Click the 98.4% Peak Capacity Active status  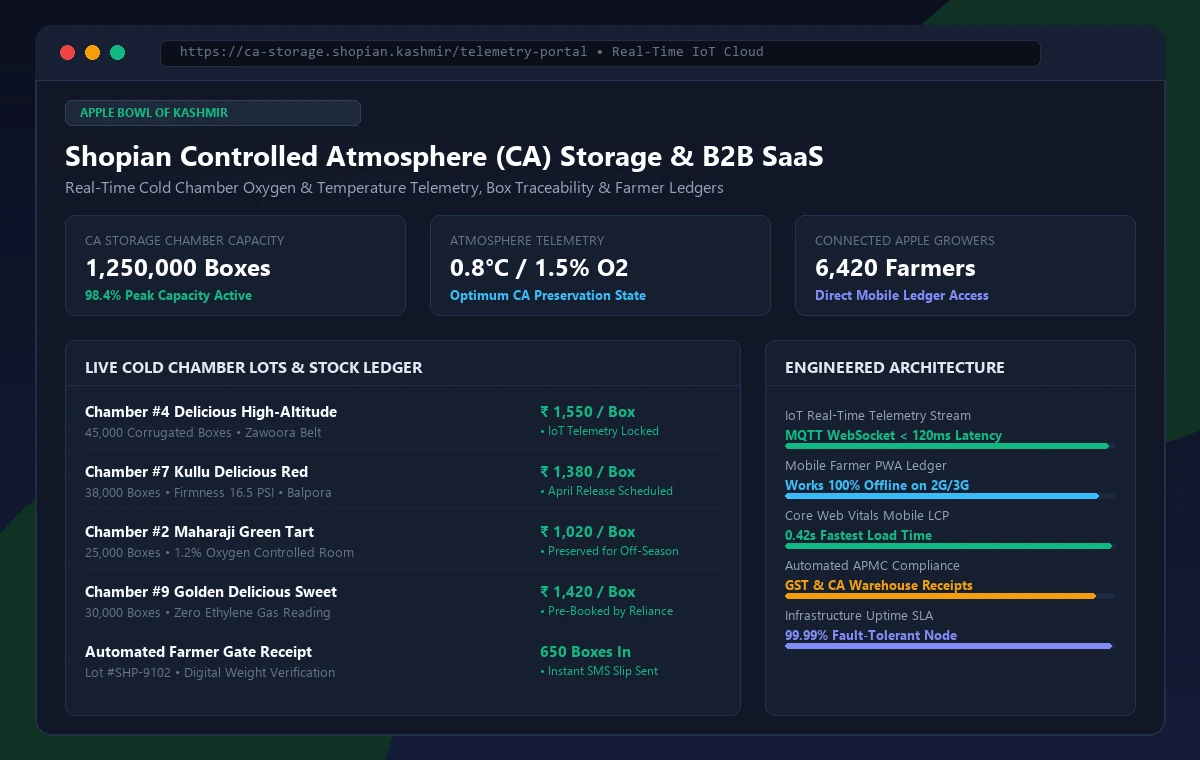pos(168,296)
